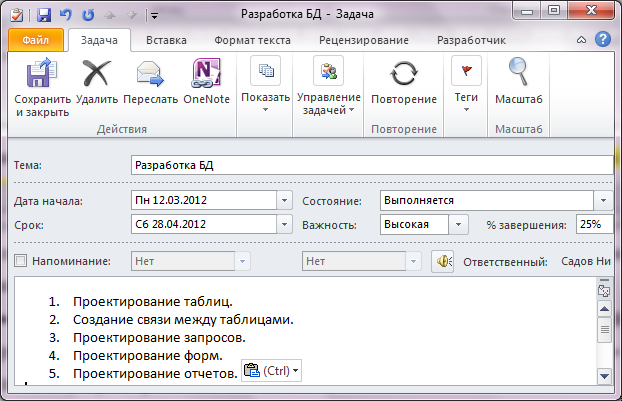Click line 'Проектирование таблиц.'
This screenshot has width=622, height=401.
pyautogui.click(x=153, y=302)
